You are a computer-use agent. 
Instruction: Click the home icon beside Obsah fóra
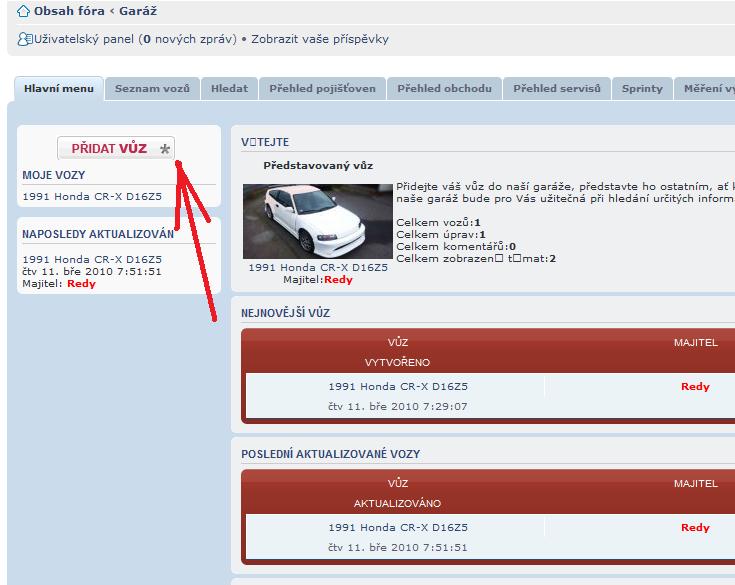[23, 12]
